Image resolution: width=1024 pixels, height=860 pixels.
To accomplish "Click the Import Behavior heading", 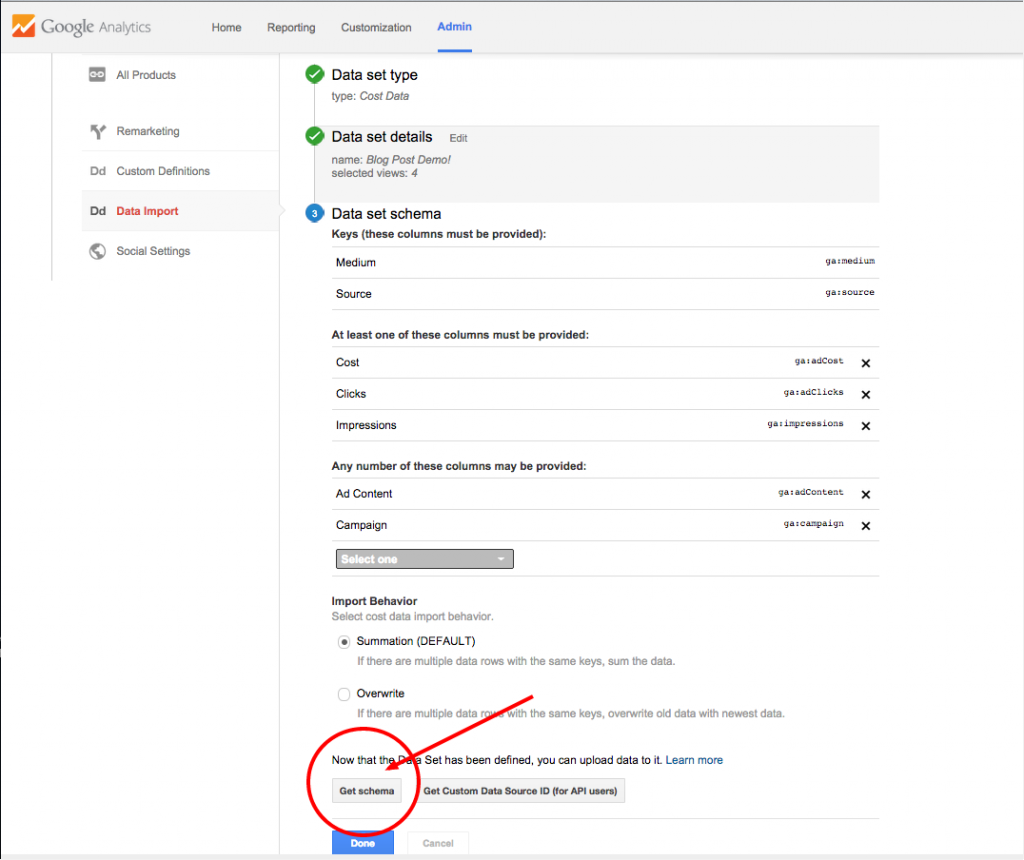I will pos(374,601).
